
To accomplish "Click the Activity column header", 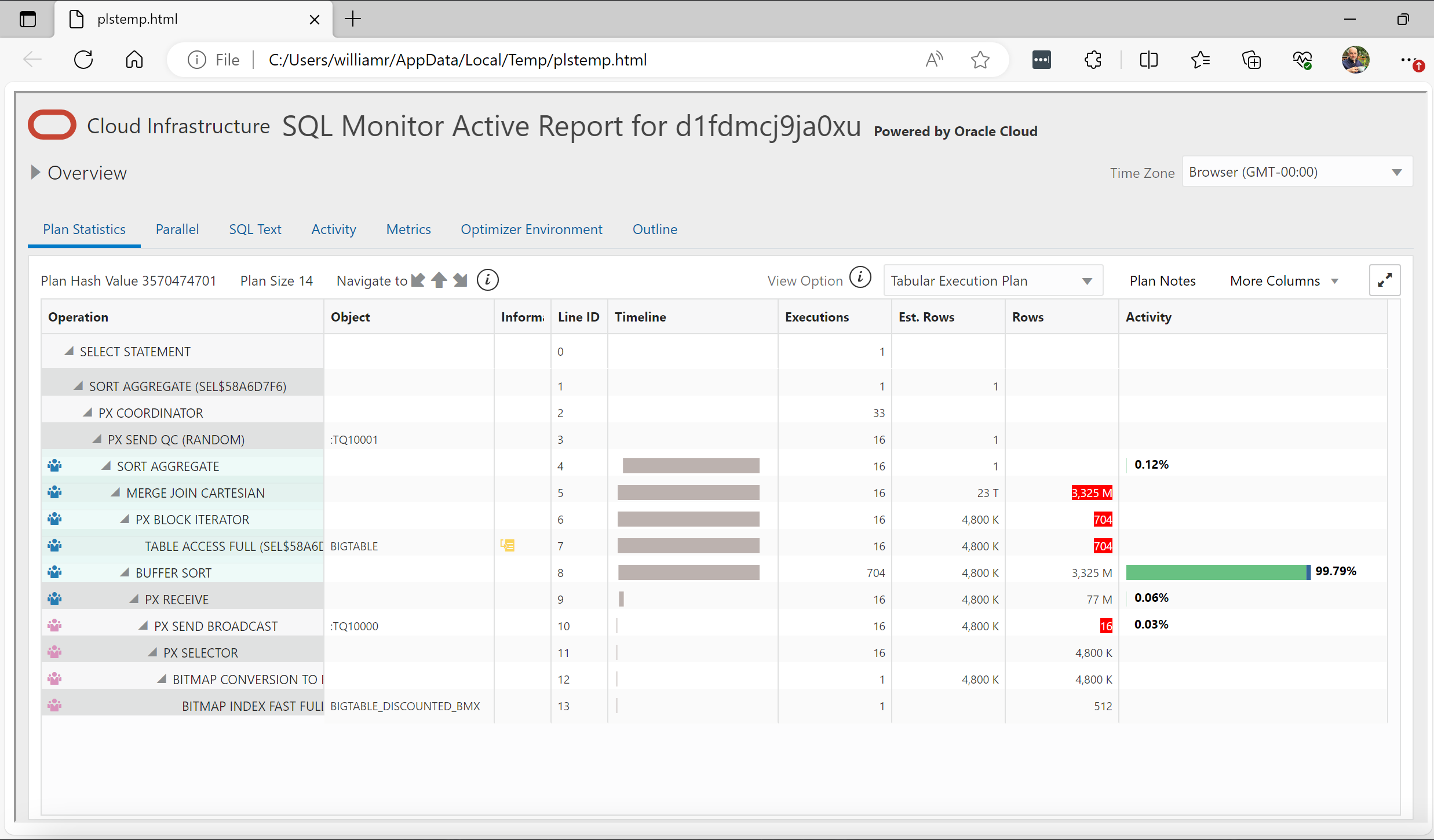I will (x=1253, y=317).
